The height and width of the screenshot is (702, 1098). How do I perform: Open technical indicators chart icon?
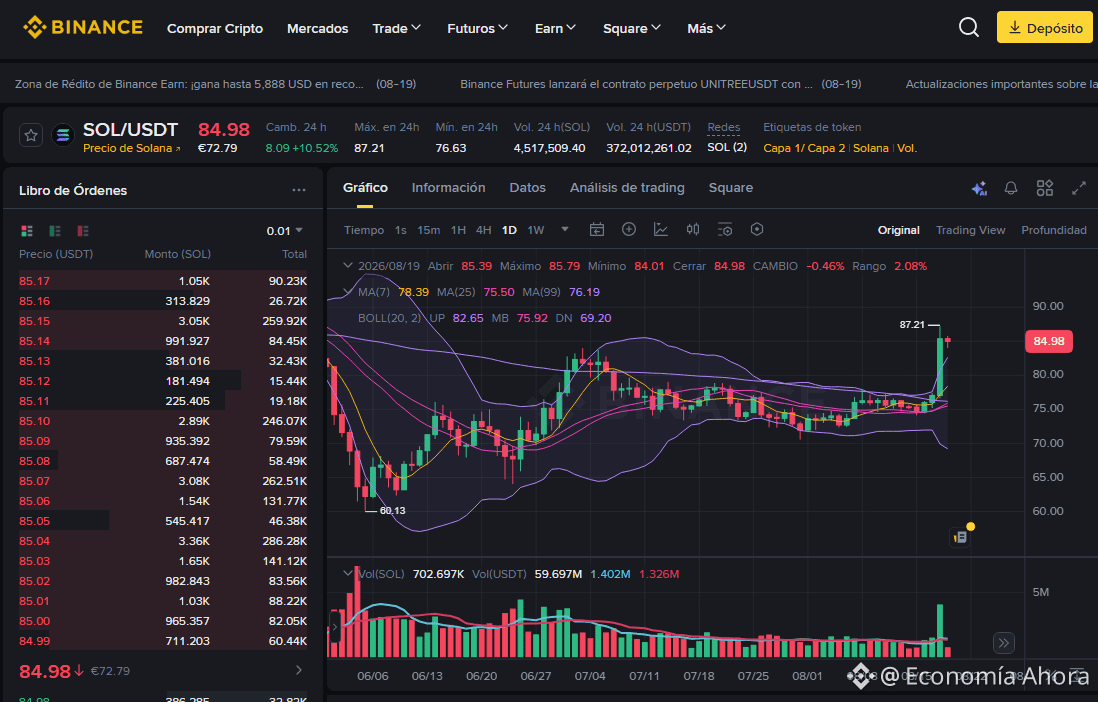pyautogui.click(x=660, y=229)
